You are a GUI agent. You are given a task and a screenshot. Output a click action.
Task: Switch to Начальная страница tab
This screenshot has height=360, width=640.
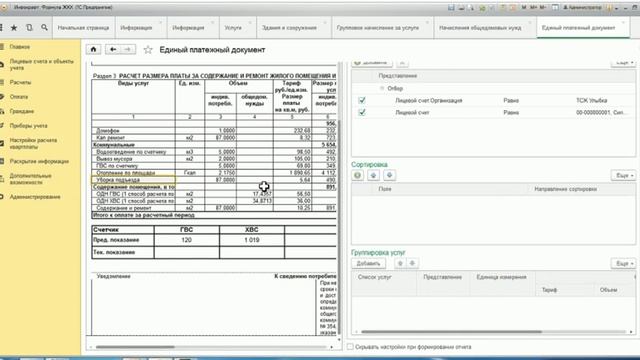83,28
